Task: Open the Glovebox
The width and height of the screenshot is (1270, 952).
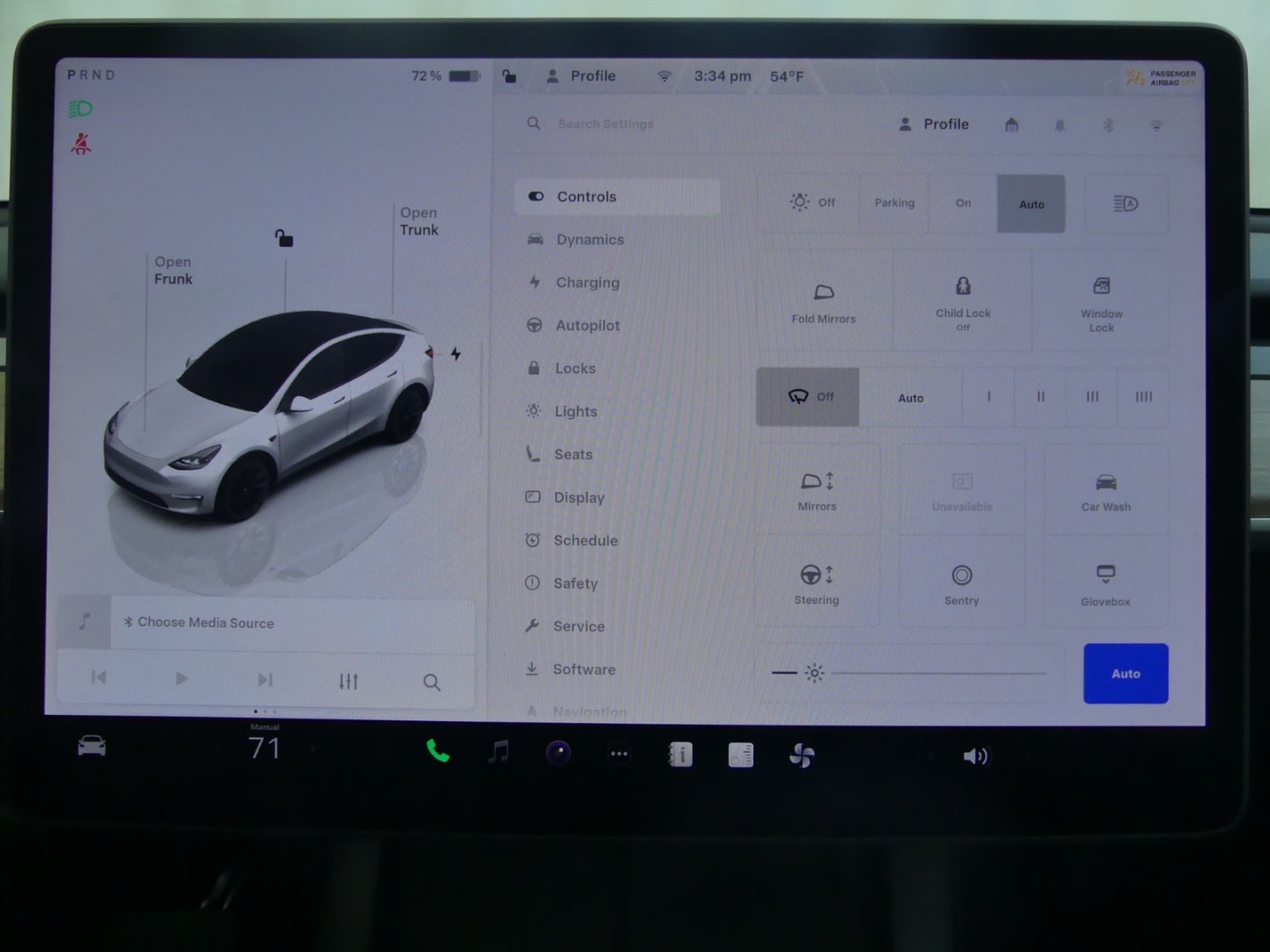Action: 1105,584
